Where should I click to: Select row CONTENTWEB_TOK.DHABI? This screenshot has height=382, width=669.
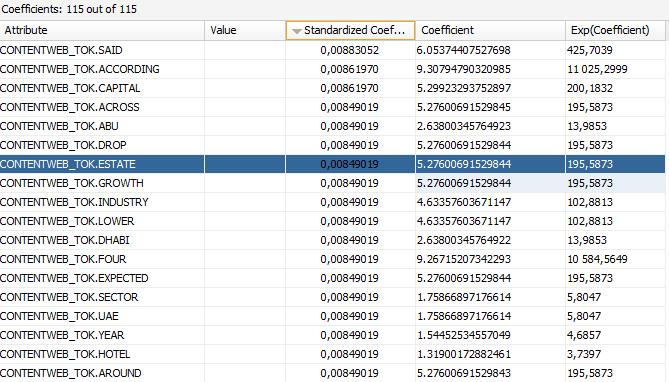[x=332, y=240]
